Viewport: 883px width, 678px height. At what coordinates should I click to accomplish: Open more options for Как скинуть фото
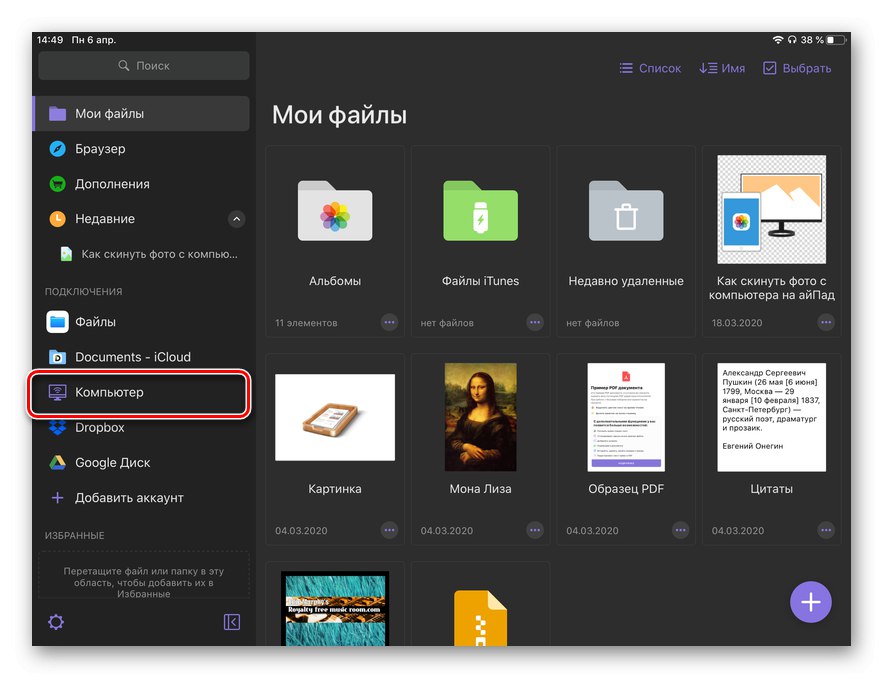click(x=826, y=323)
